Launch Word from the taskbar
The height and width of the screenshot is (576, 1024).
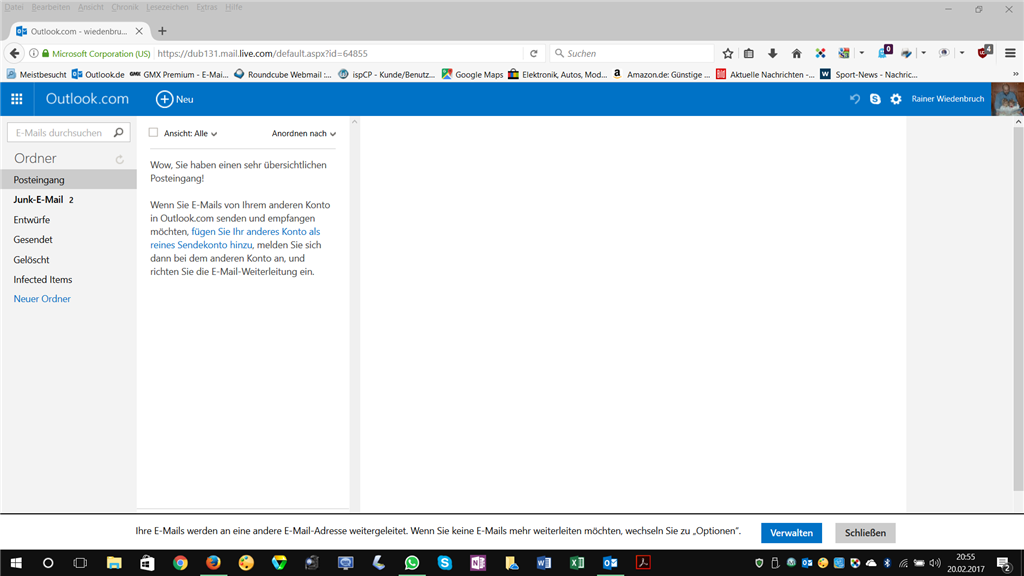(544, 563)
